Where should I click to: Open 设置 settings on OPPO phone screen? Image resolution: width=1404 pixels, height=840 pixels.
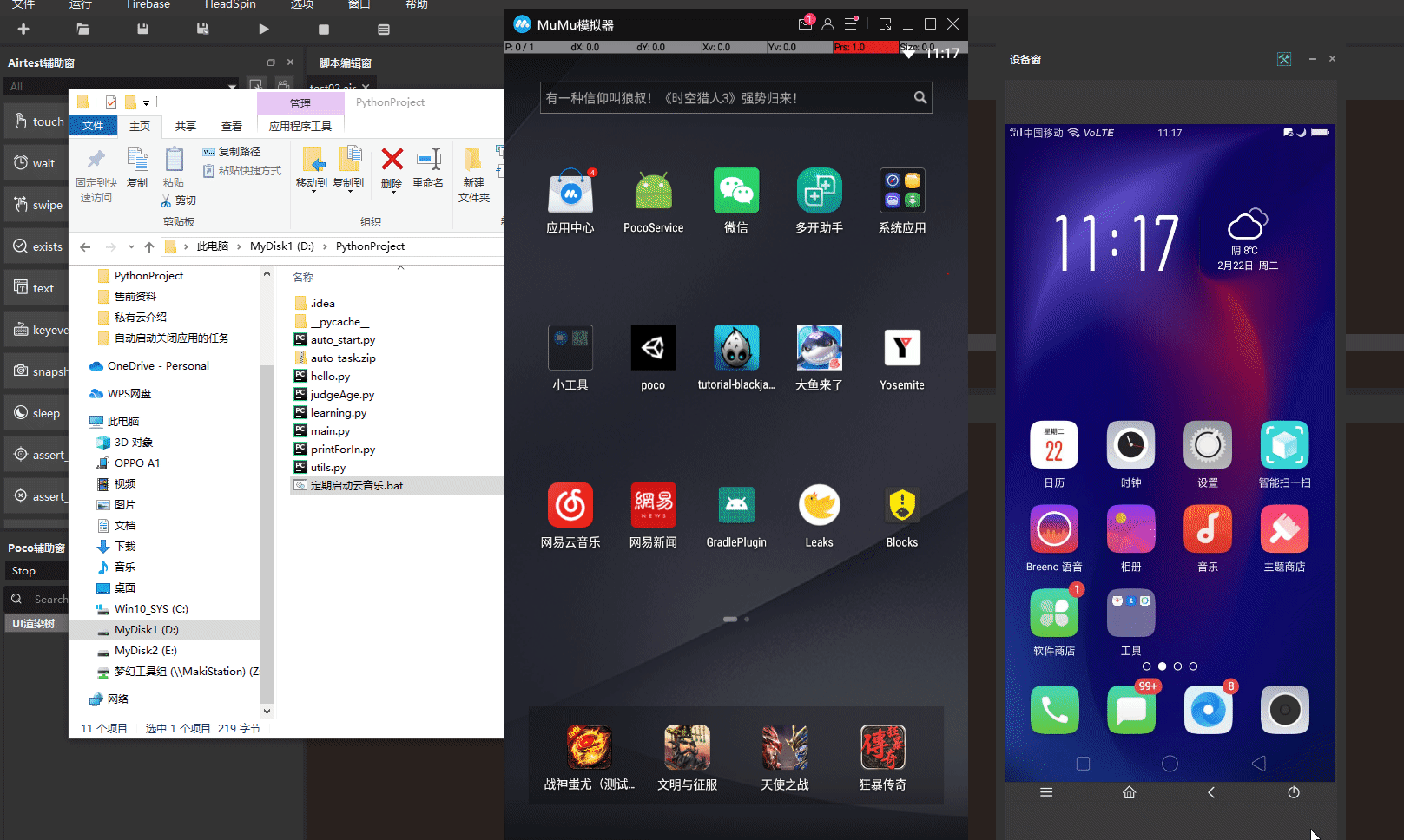pos(1208,454)
